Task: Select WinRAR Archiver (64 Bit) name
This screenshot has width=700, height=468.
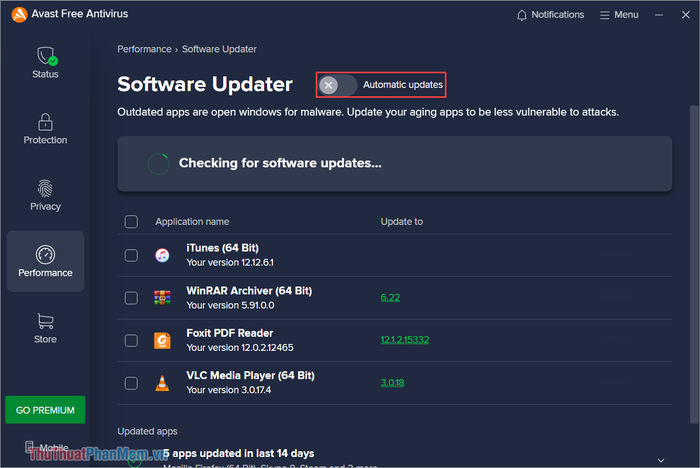Action: [x=249, y=291]
